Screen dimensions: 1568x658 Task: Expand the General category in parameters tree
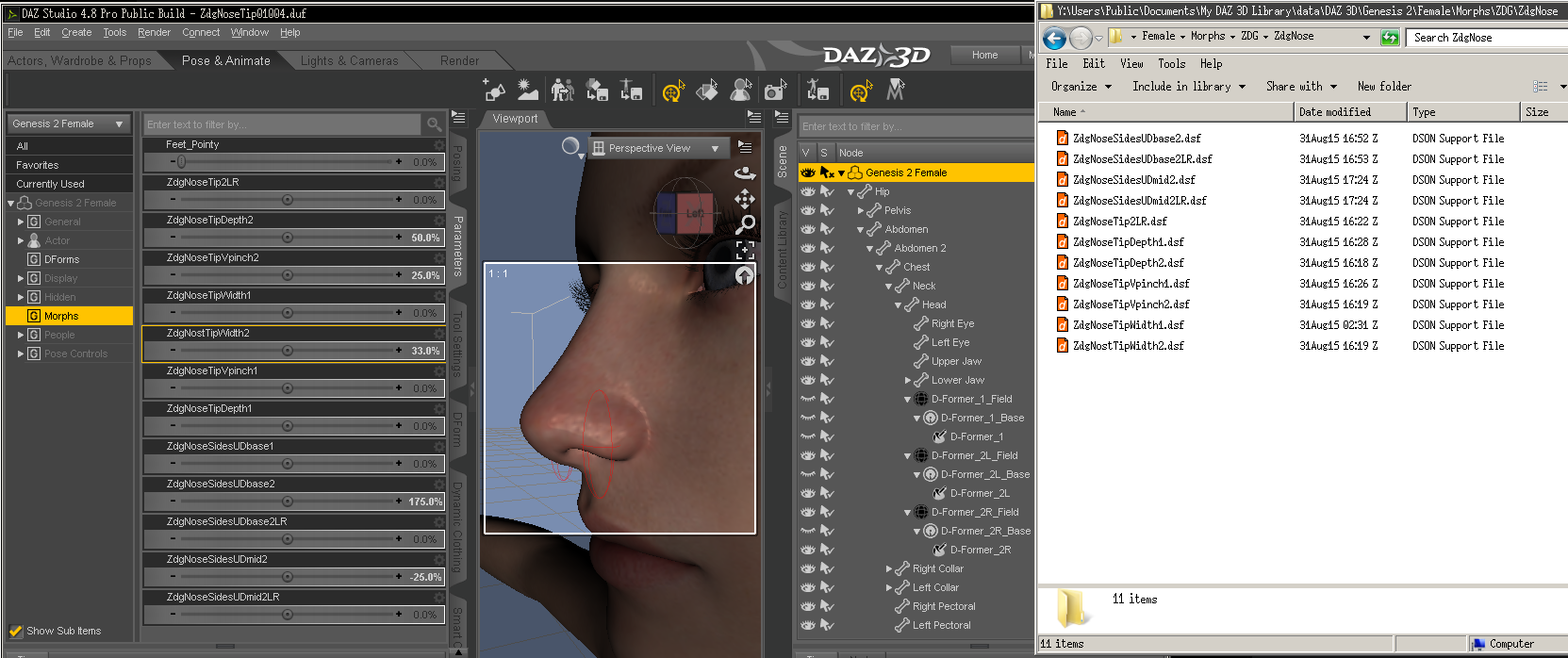click(x=21, y=222)
